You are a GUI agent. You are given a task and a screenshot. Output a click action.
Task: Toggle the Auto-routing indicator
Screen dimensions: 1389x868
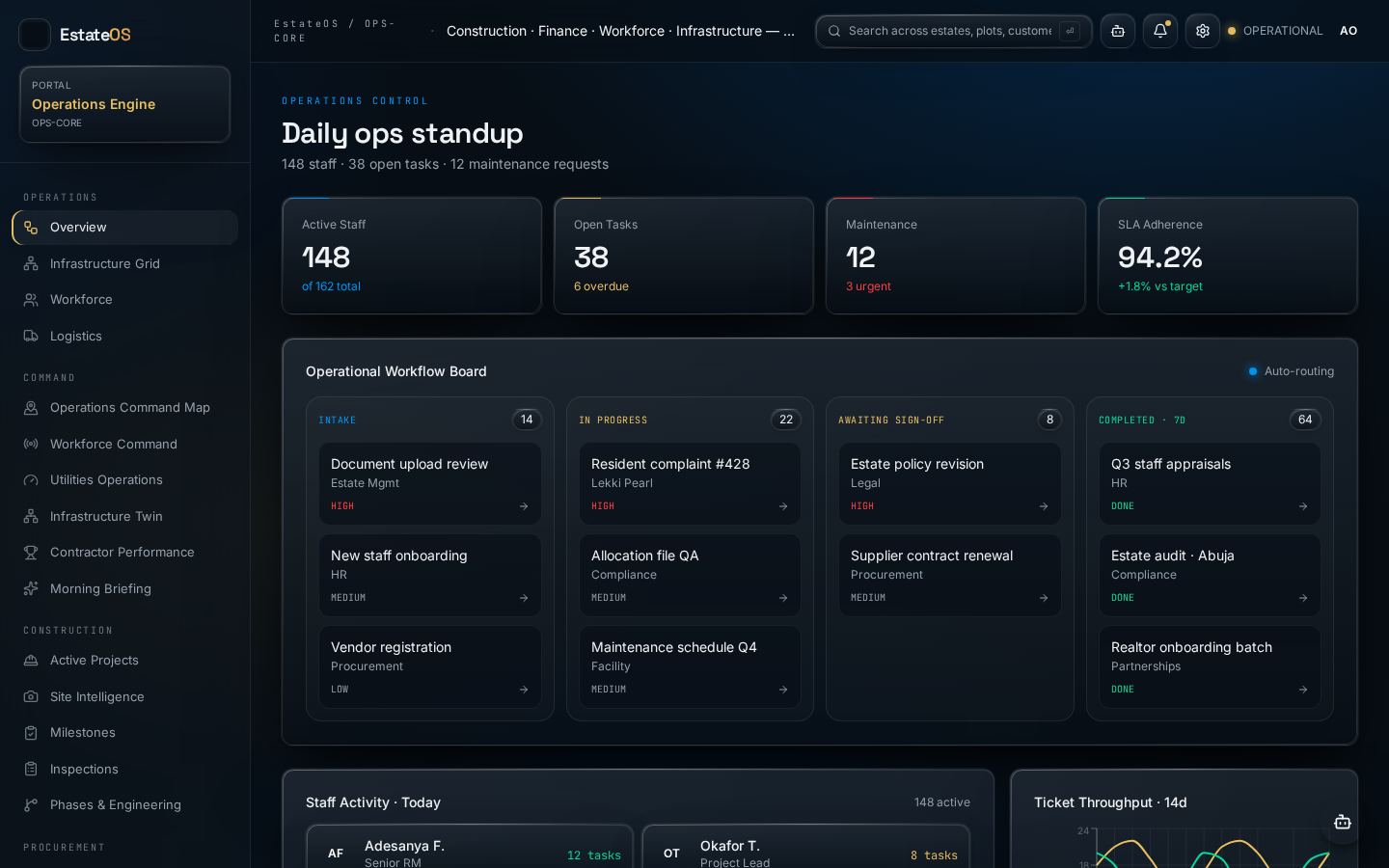(1292, 371)
